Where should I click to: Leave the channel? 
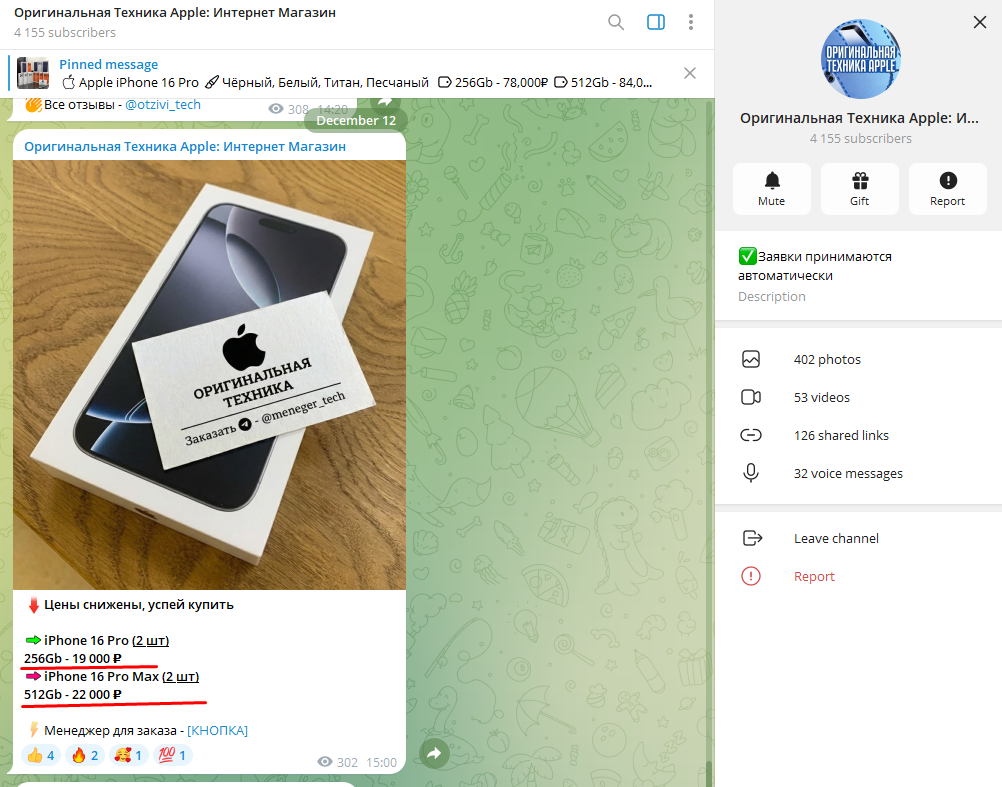(x=836, y=538)
